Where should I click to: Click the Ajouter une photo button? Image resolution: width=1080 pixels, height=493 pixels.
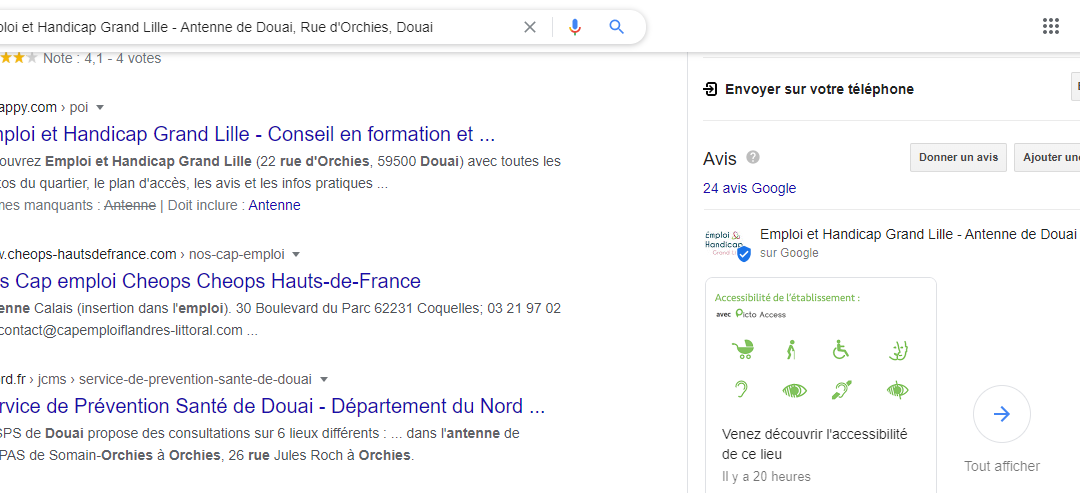1047,157
